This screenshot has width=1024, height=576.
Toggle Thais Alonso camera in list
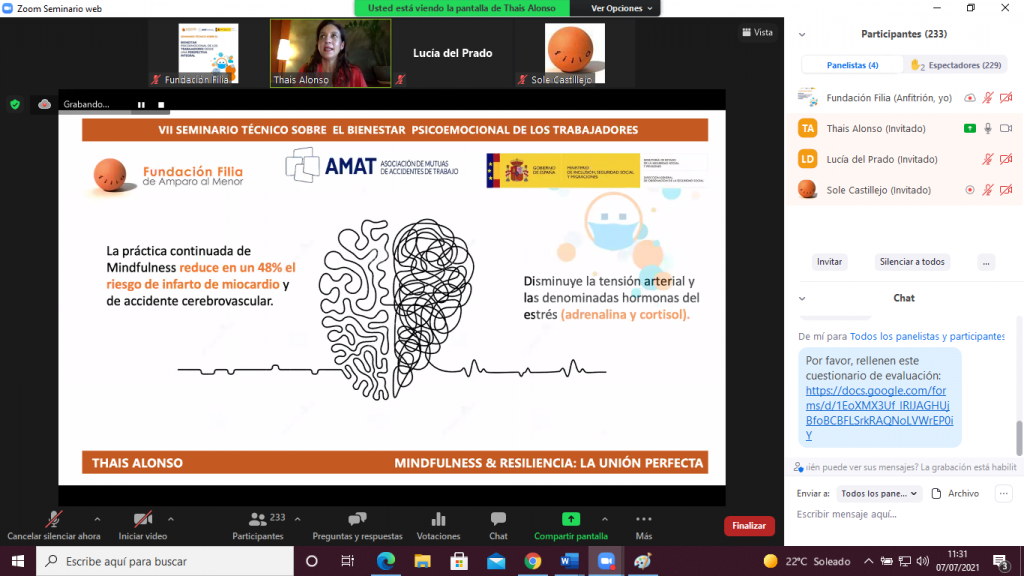1006,129
